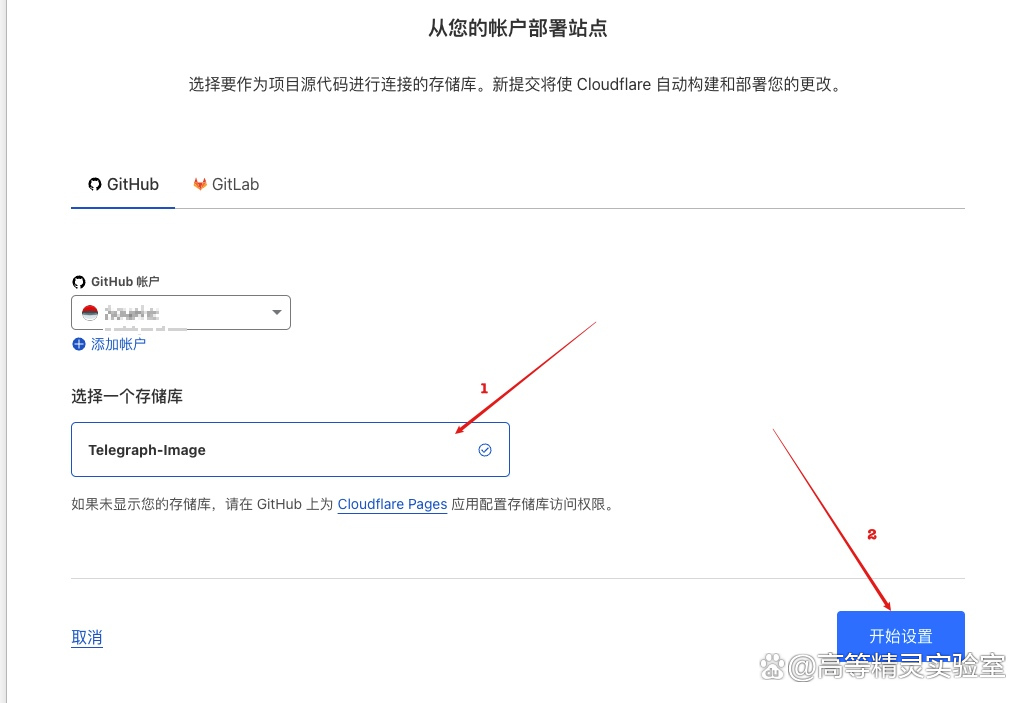Viewport: 1027px width, 703px height.
Task: Open the GitHub account dropdown
Action: [181, 313]
